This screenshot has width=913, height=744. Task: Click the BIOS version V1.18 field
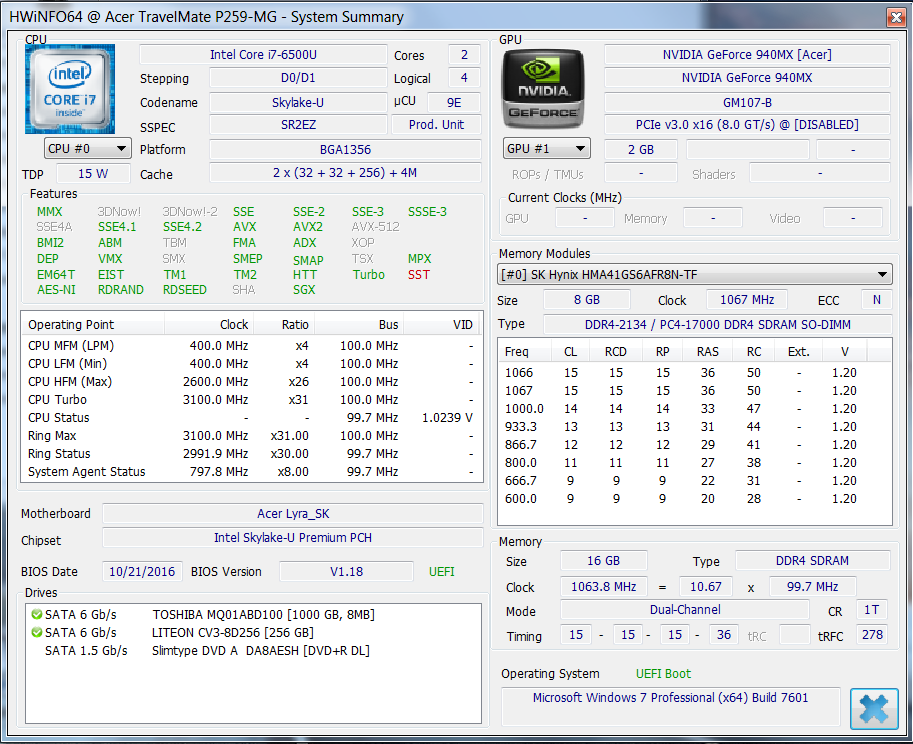[346, 572]
